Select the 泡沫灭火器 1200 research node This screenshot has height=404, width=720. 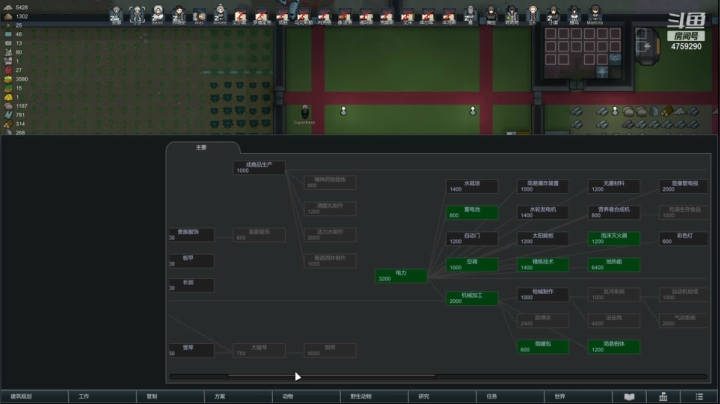[614, 238]
